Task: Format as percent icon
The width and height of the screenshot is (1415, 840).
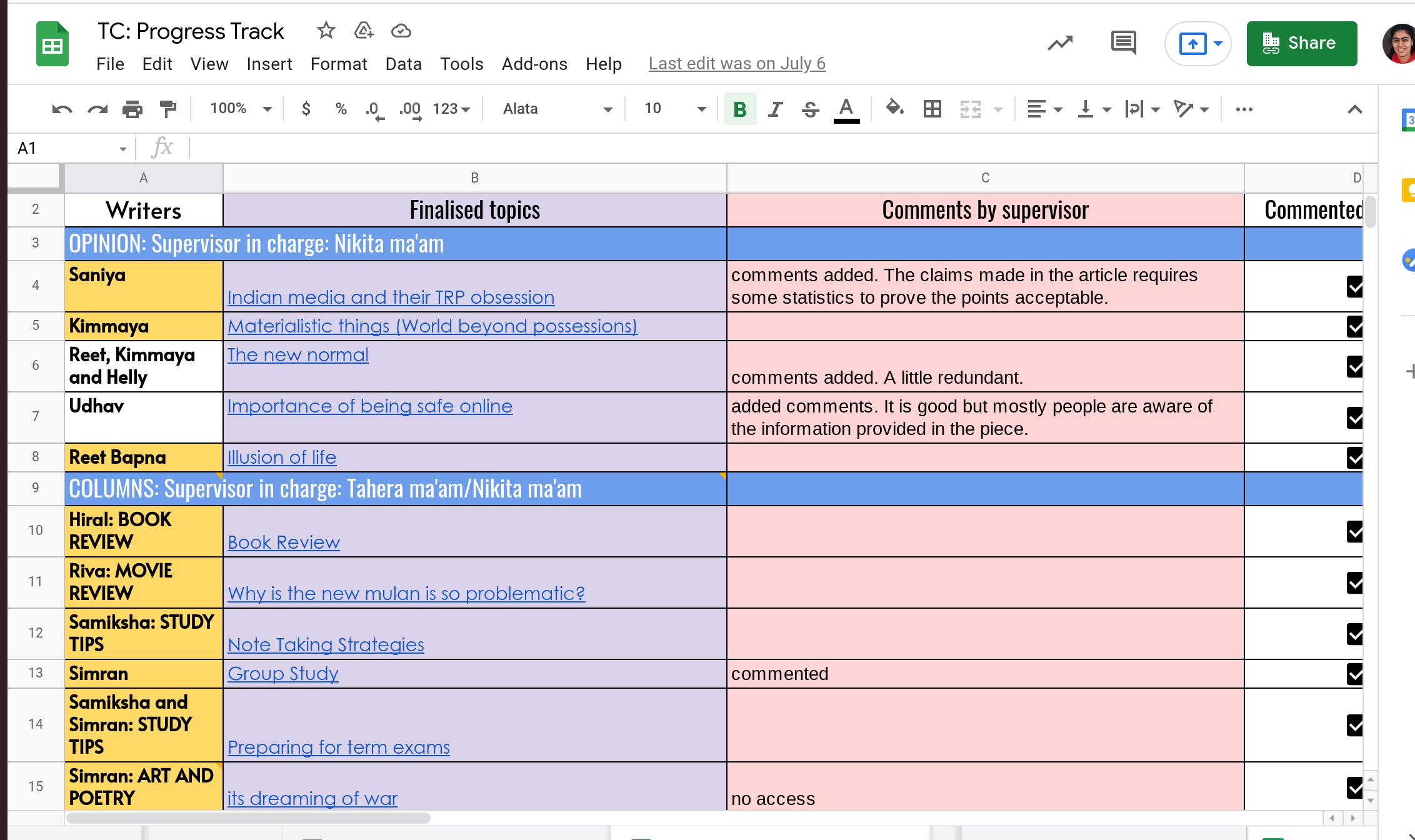Action: [x=341, y=109]
